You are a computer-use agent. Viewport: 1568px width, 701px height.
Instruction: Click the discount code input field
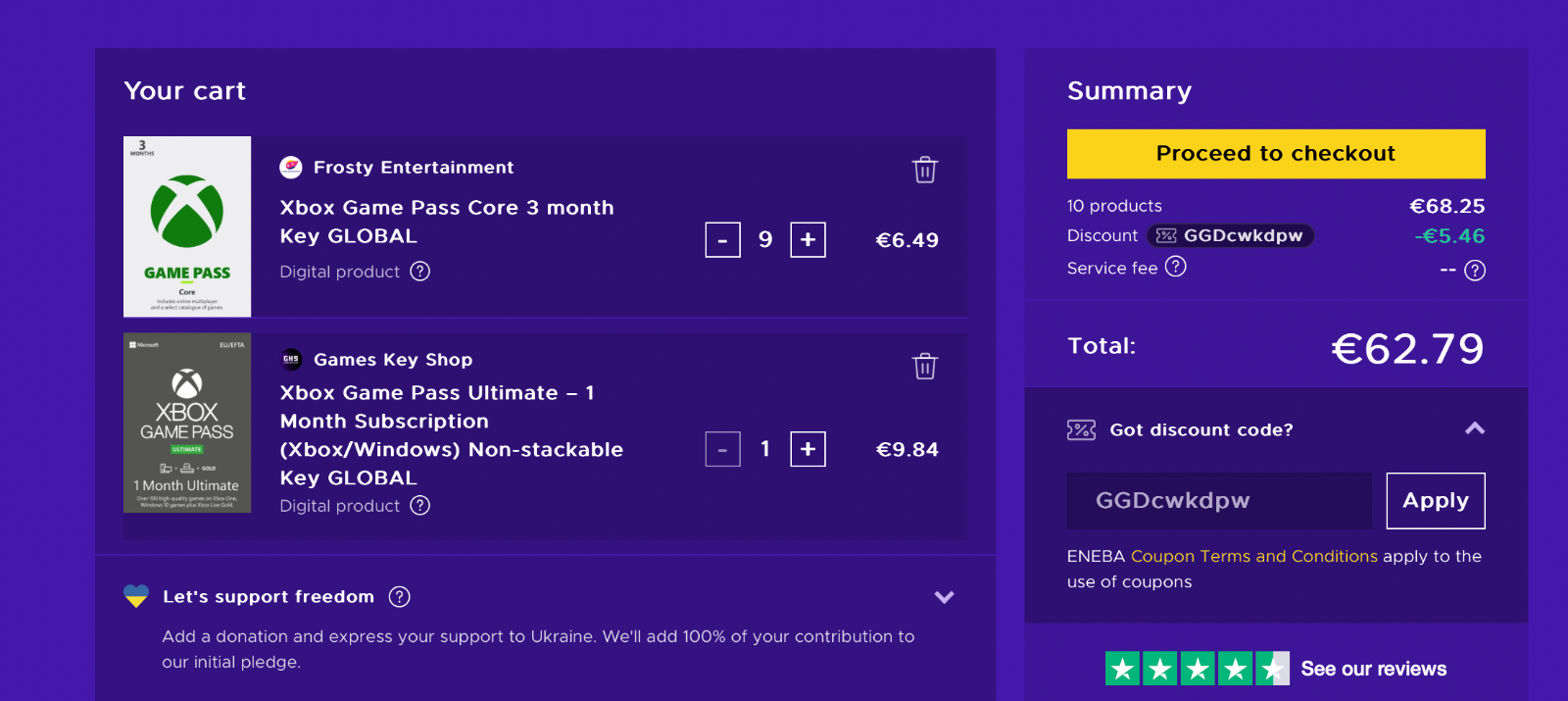[1219, 501]
